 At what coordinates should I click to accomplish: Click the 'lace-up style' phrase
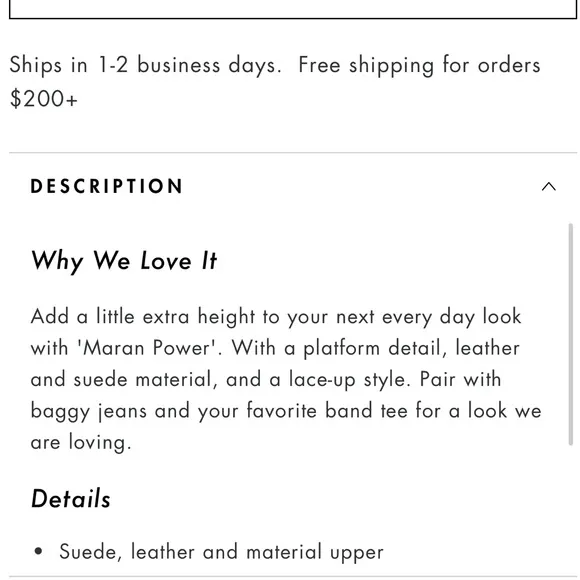(x=350, y=380)
